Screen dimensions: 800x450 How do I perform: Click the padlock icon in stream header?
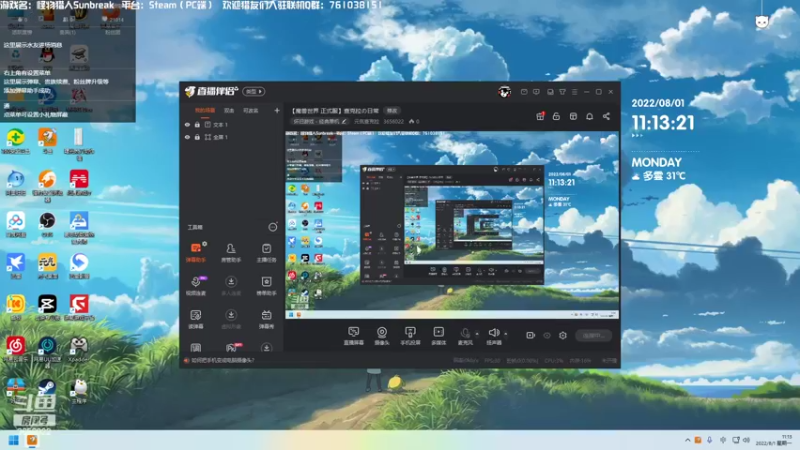pos(556,116)
